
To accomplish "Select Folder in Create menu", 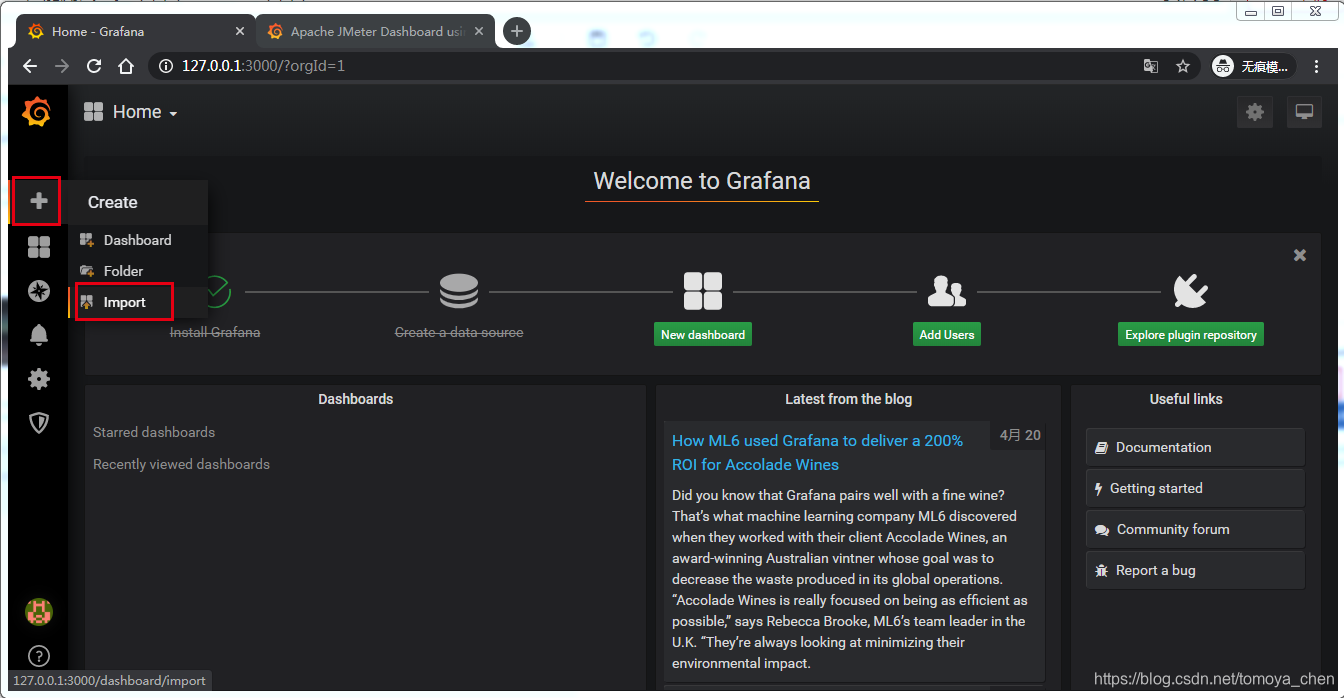I will click(x=138, y=271).
